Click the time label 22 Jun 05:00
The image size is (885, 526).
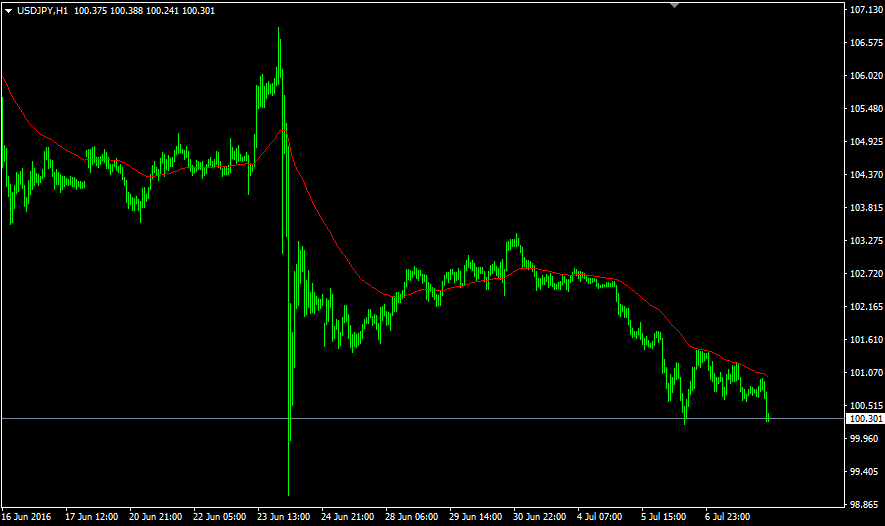point(220,517)
